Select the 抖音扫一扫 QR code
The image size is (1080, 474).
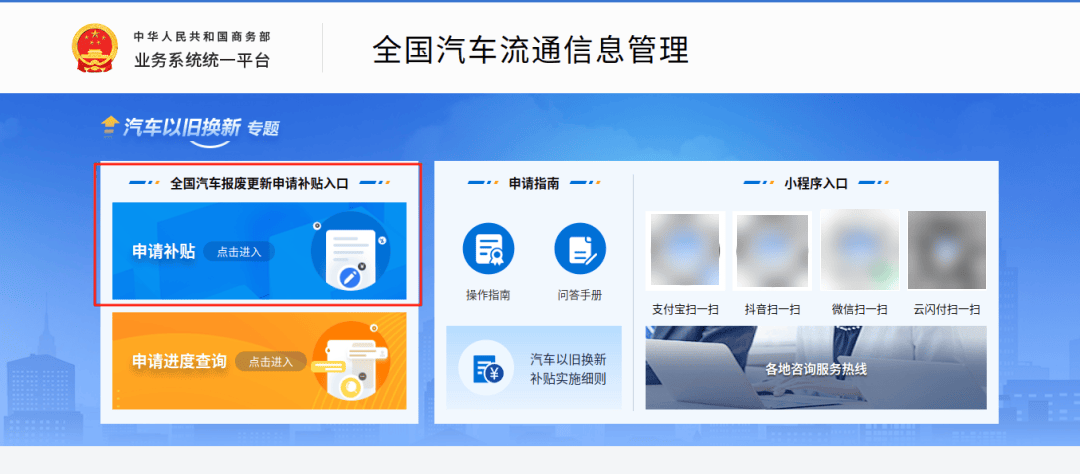click(x=772, y=249)
